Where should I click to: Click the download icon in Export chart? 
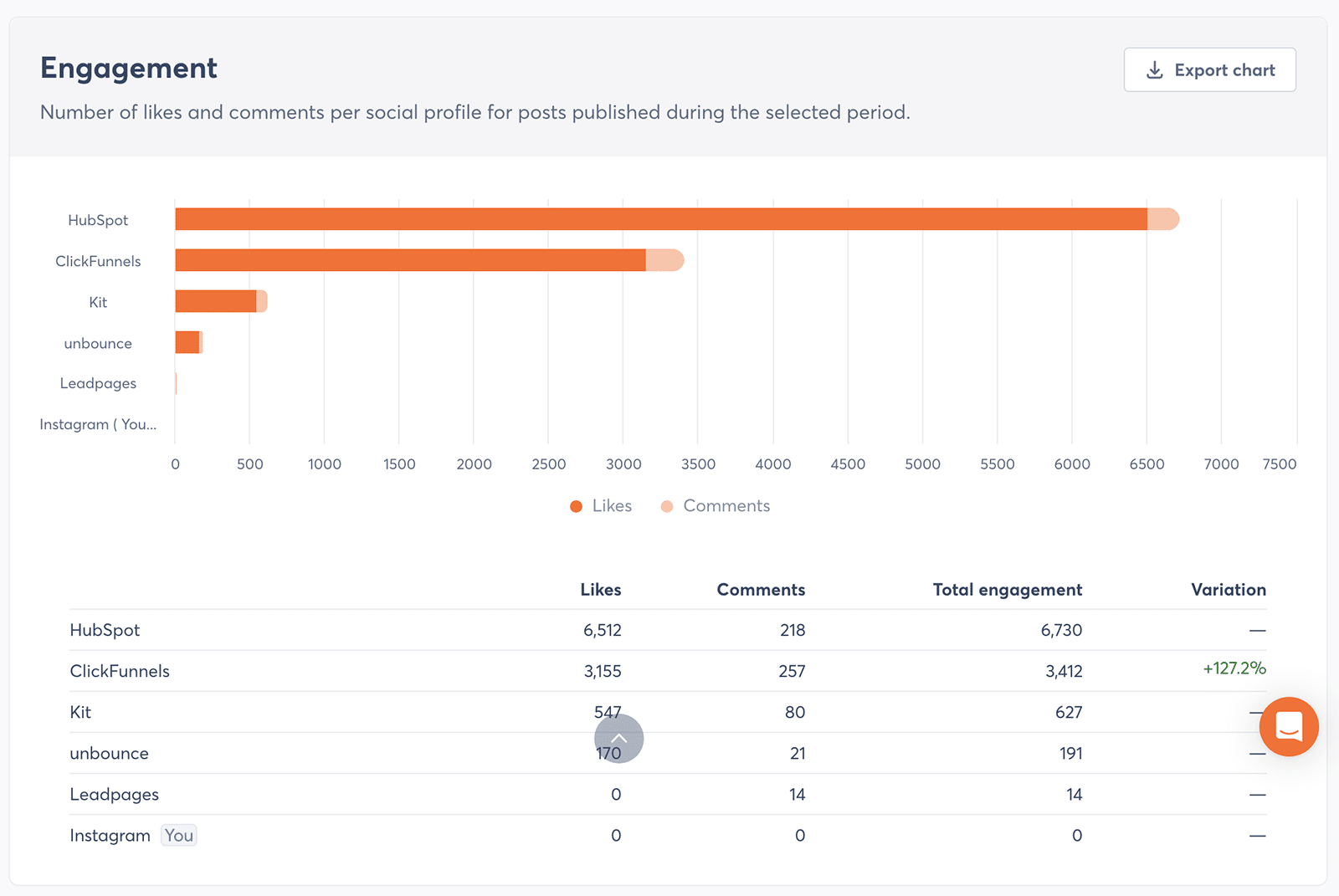pyautogui.click(x=1155, y=70)
